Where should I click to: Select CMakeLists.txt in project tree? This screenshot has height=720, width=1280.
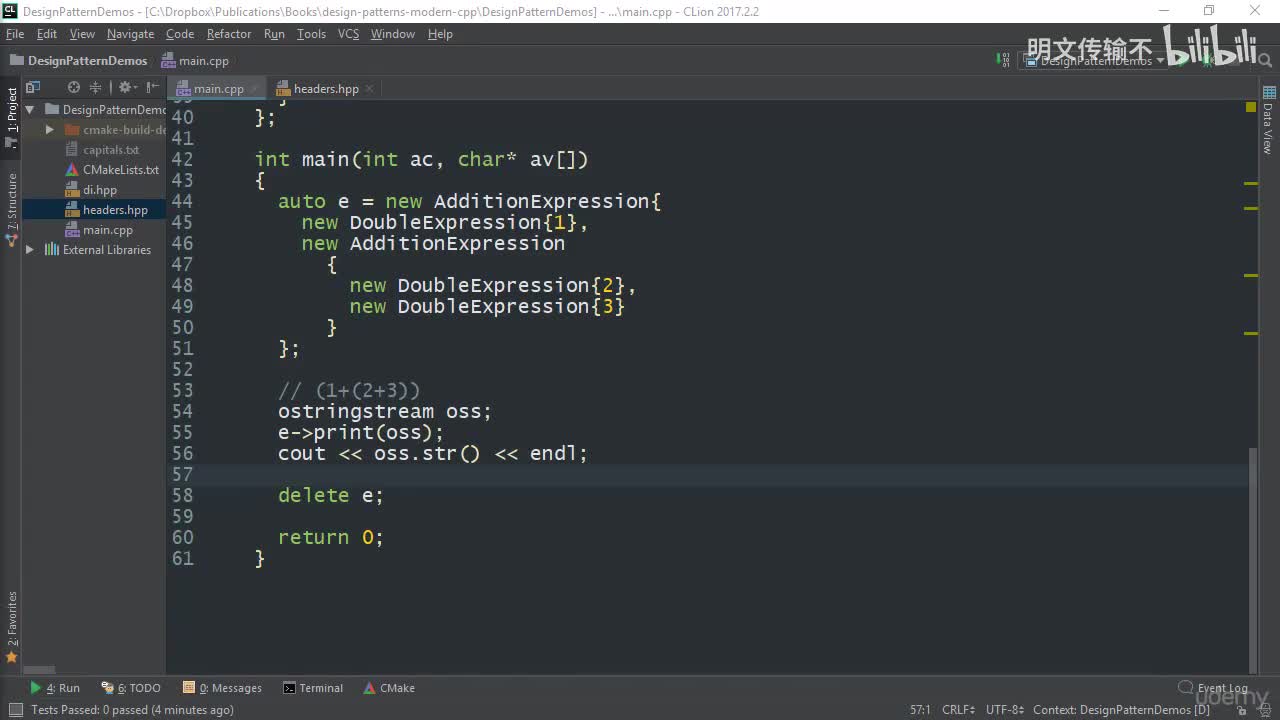(121, 170)
